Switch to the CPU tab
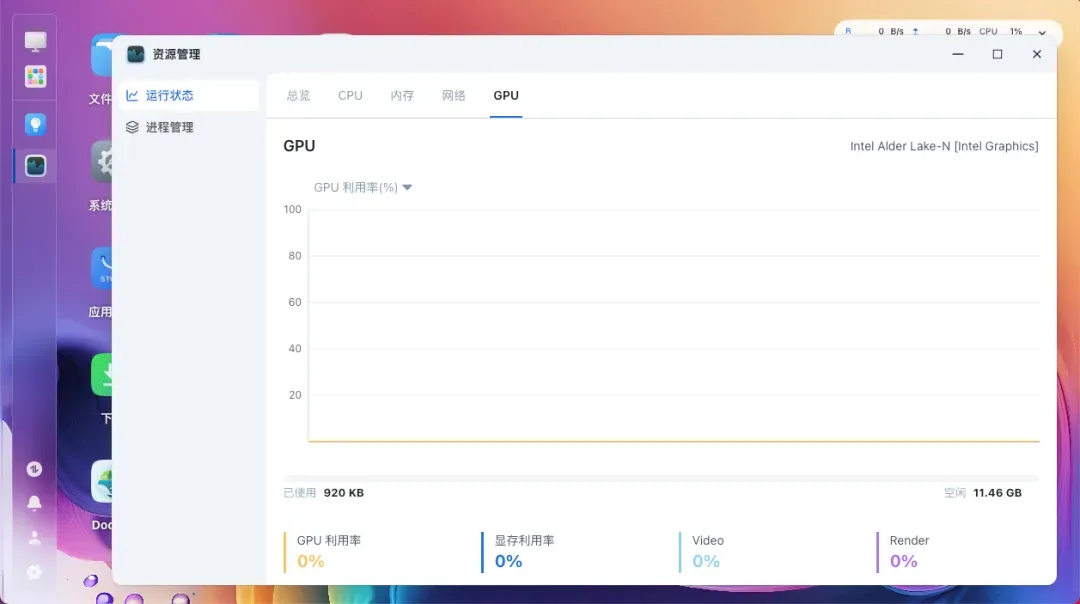 [350, 96]
